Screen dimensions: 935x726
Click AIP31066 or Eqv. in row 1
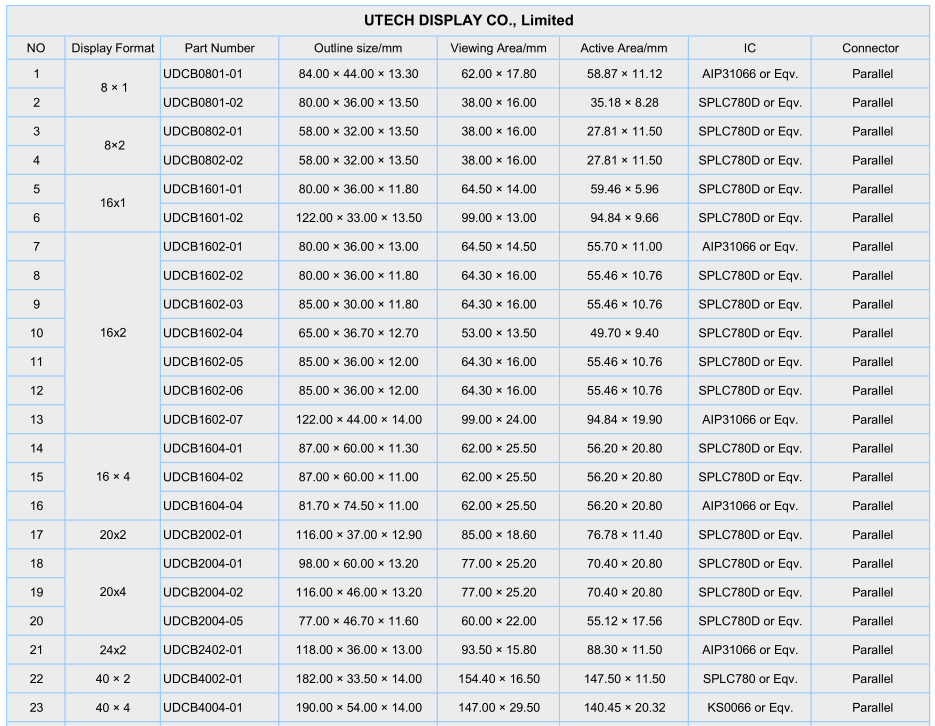(750, 74)
